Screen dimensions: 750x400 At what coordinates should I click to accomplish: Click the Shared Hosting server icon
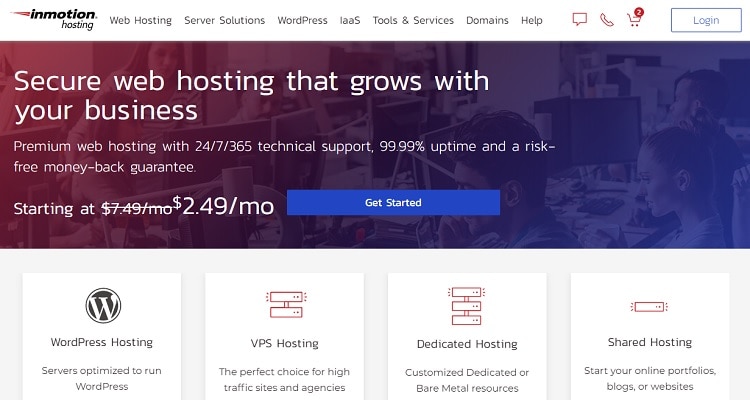coord(649,306)
